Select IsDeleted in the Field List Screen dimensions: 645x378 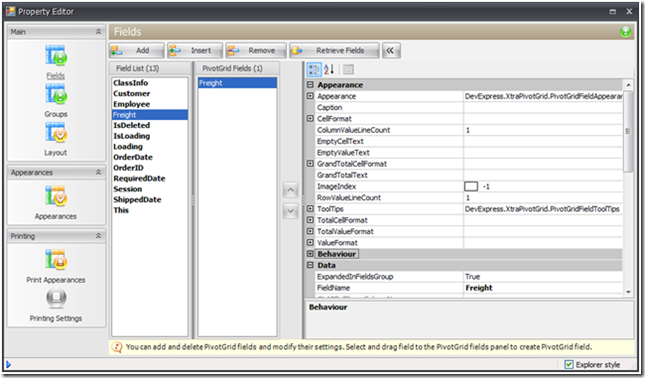tap(150, 125)
